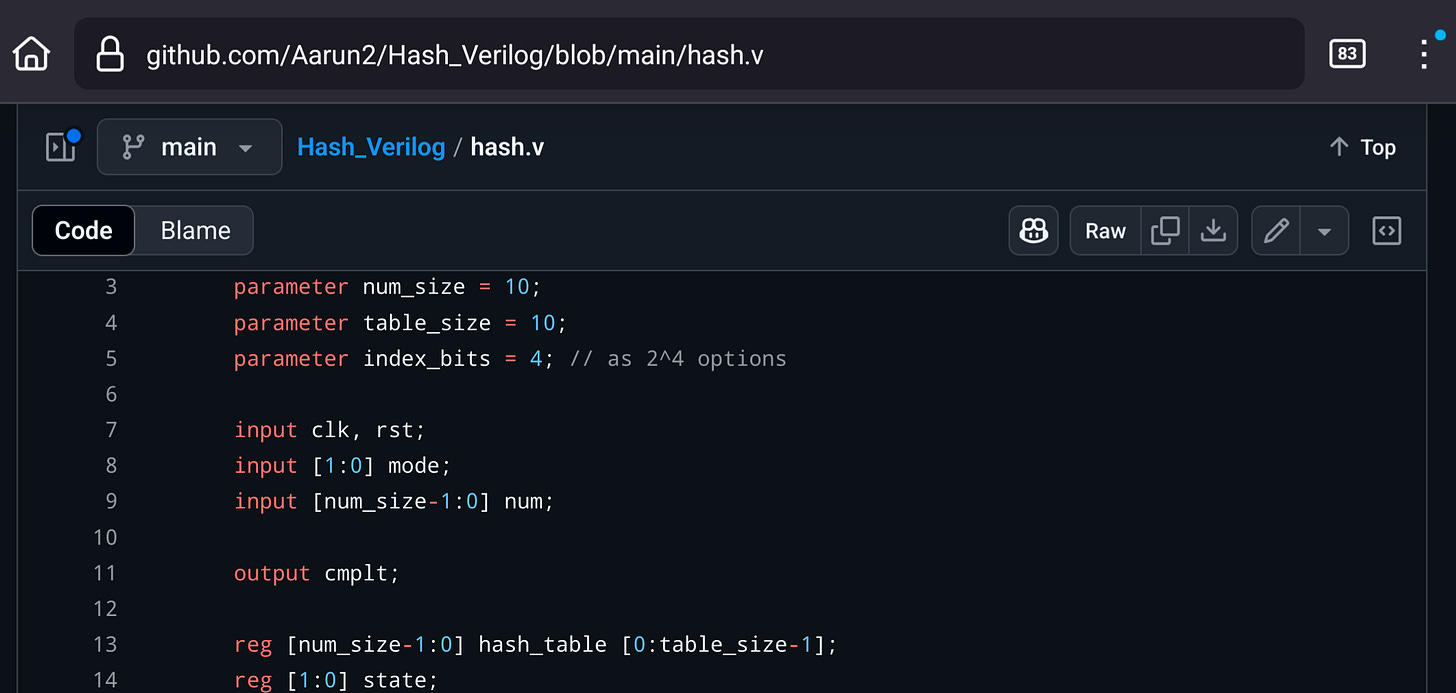The width and height of the screenshot is (1456, 693).
Task: Select line number 3
Action: [x=111, y=287]
